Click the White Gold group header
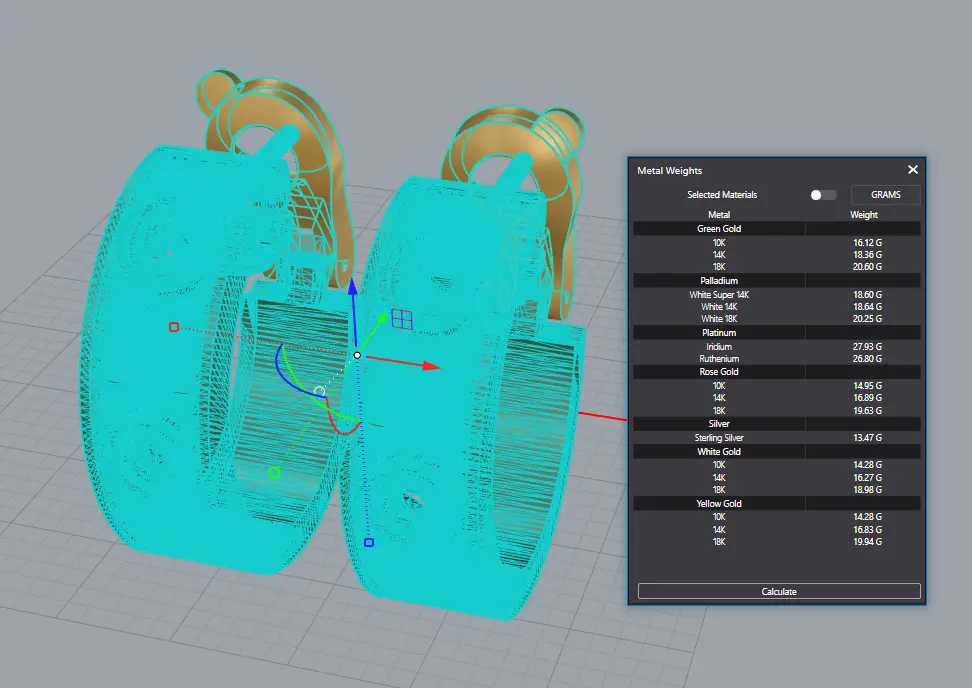972x688 pixels. (777, 452)
